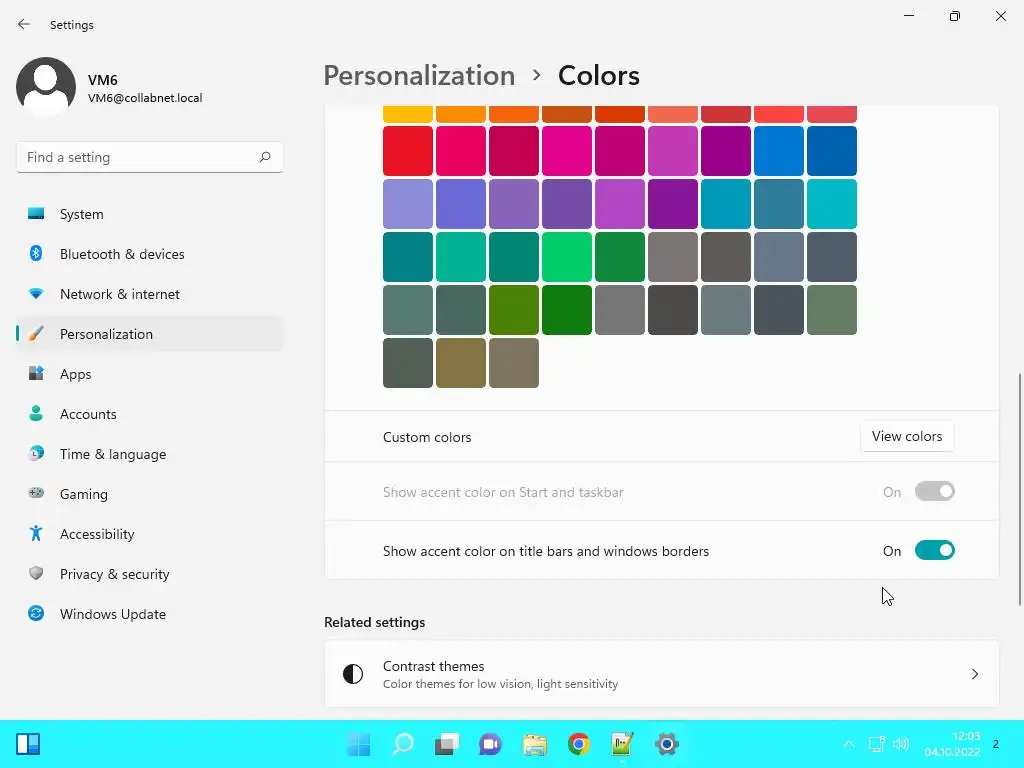
Task: Open taskbar Search
Action: point(403,744)
